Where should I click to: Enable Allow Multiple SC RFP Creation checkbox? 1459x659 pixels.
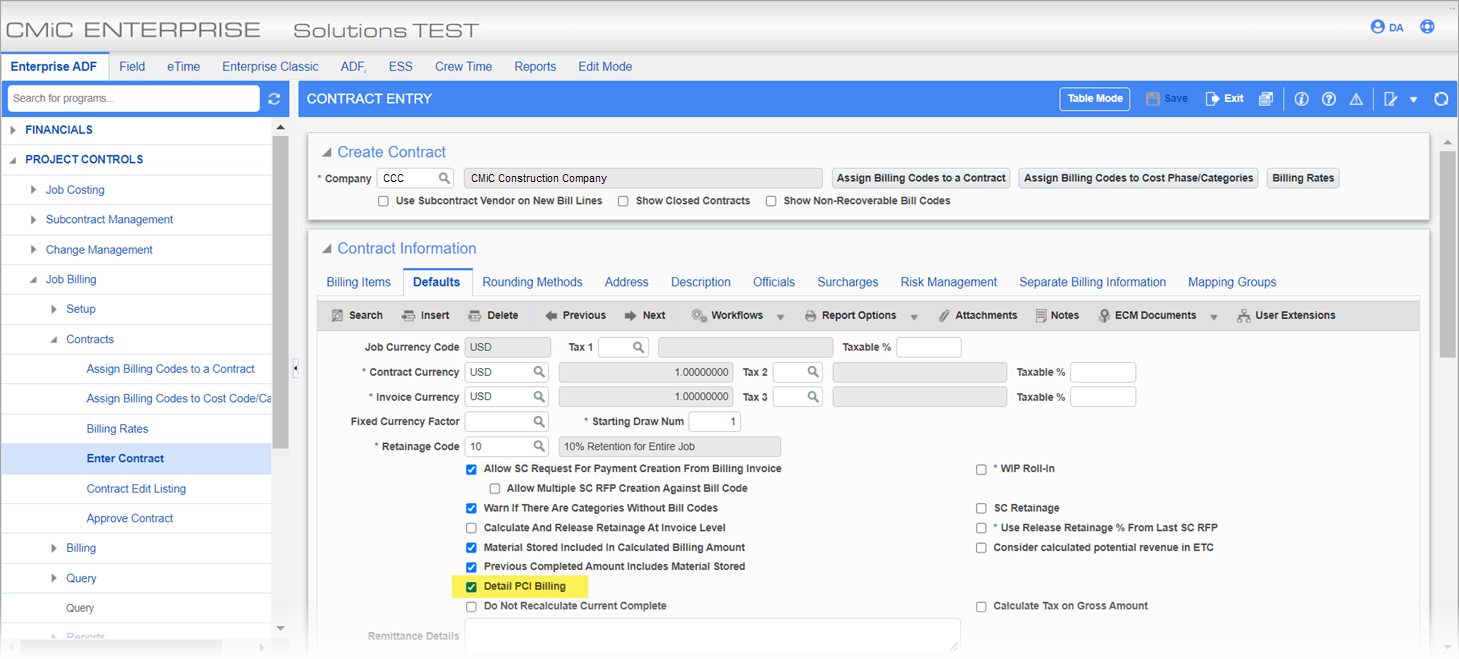coord(495,489)
